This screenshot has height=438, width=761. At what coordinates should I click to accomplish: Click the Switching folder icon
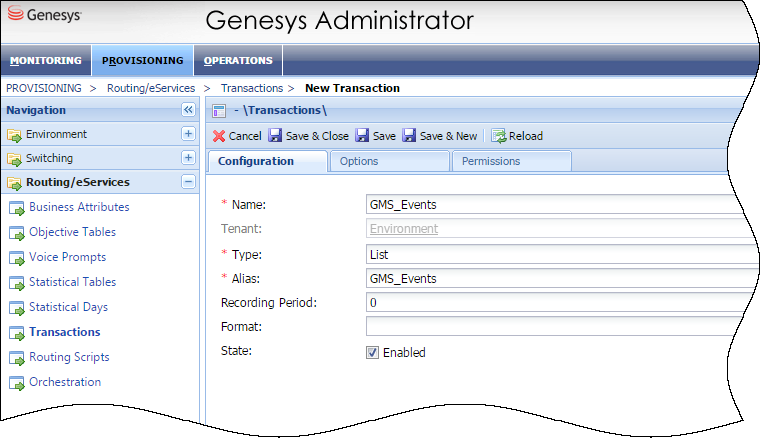[15, 159]
